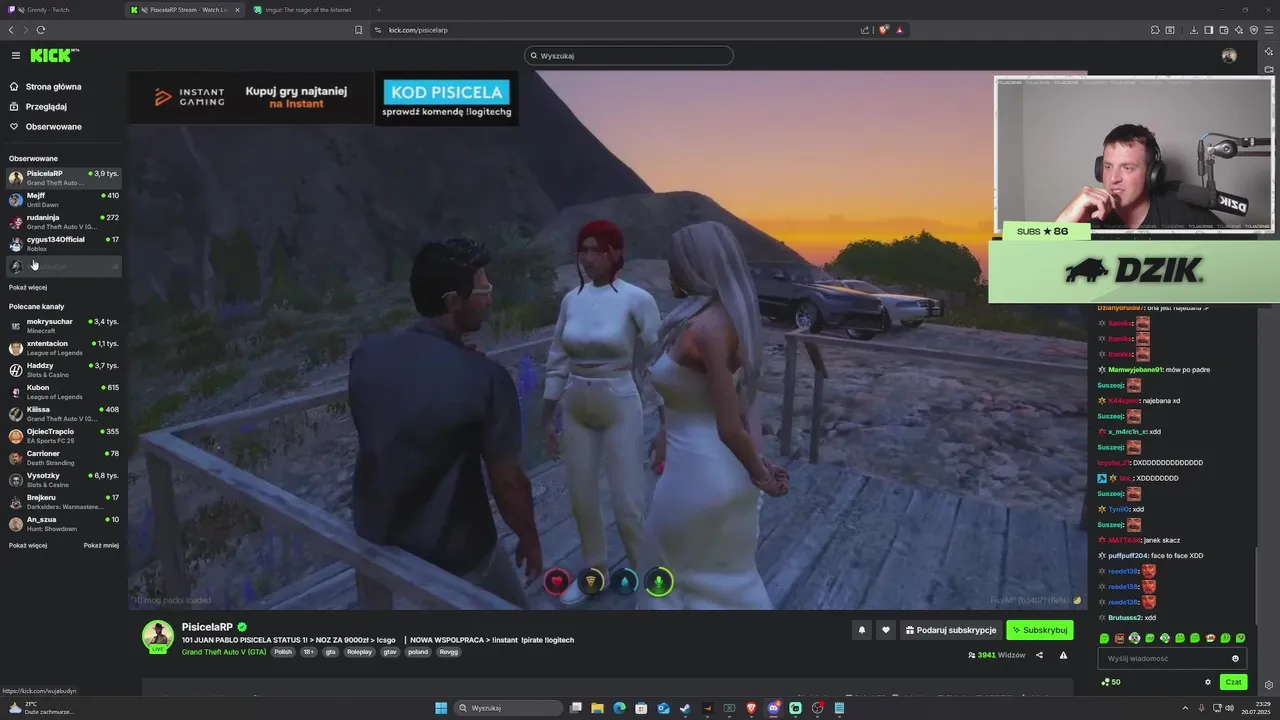
Task: Open the recommended channel OjciecTrapcio
Action: click(64, 436)
